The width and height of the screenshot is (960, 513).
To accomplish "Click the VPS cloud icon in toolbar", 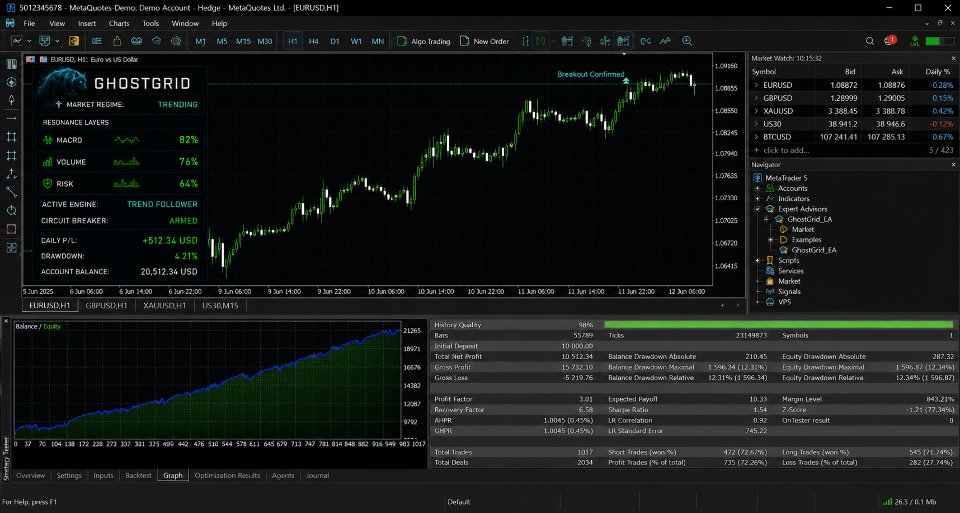I will pos(156,41).
